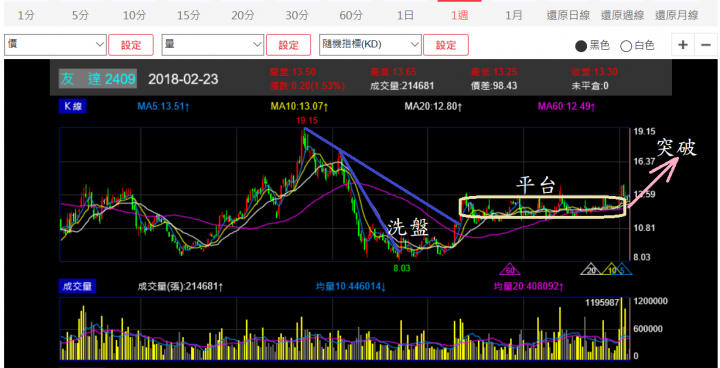Viewport: 720px width, 368px height.
Task: Click the 成交量 panel label
Action: coord(77,287)
